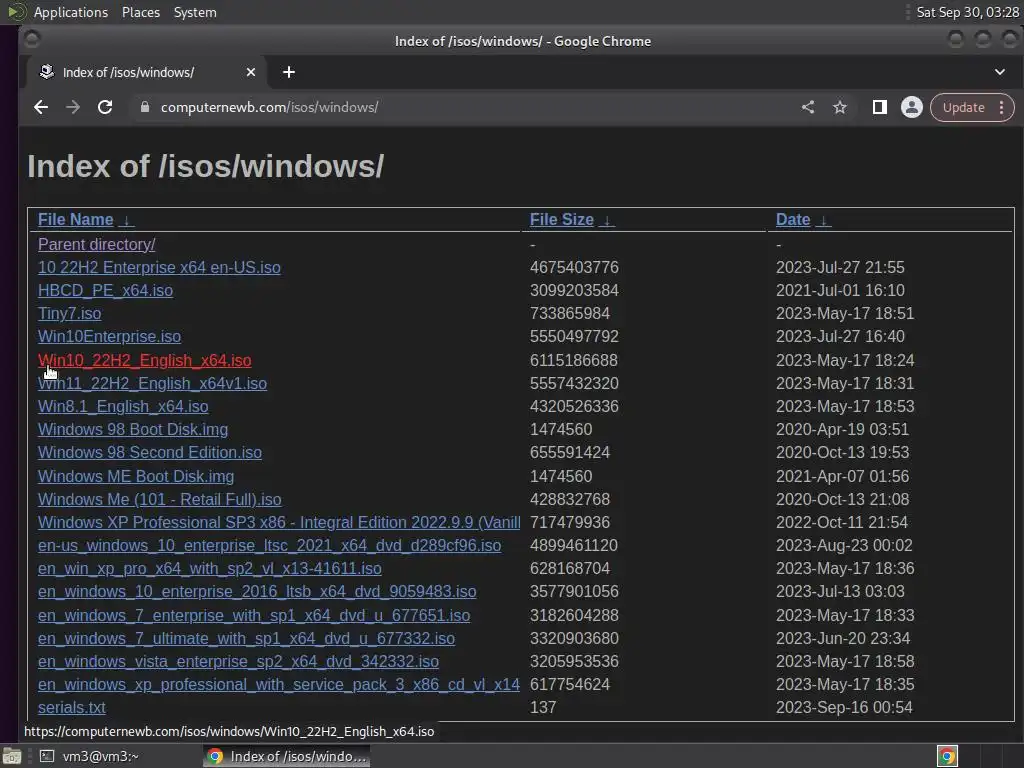Click the address bar URL
This screenshot has height=768, width=1024.
coord(269,107)
